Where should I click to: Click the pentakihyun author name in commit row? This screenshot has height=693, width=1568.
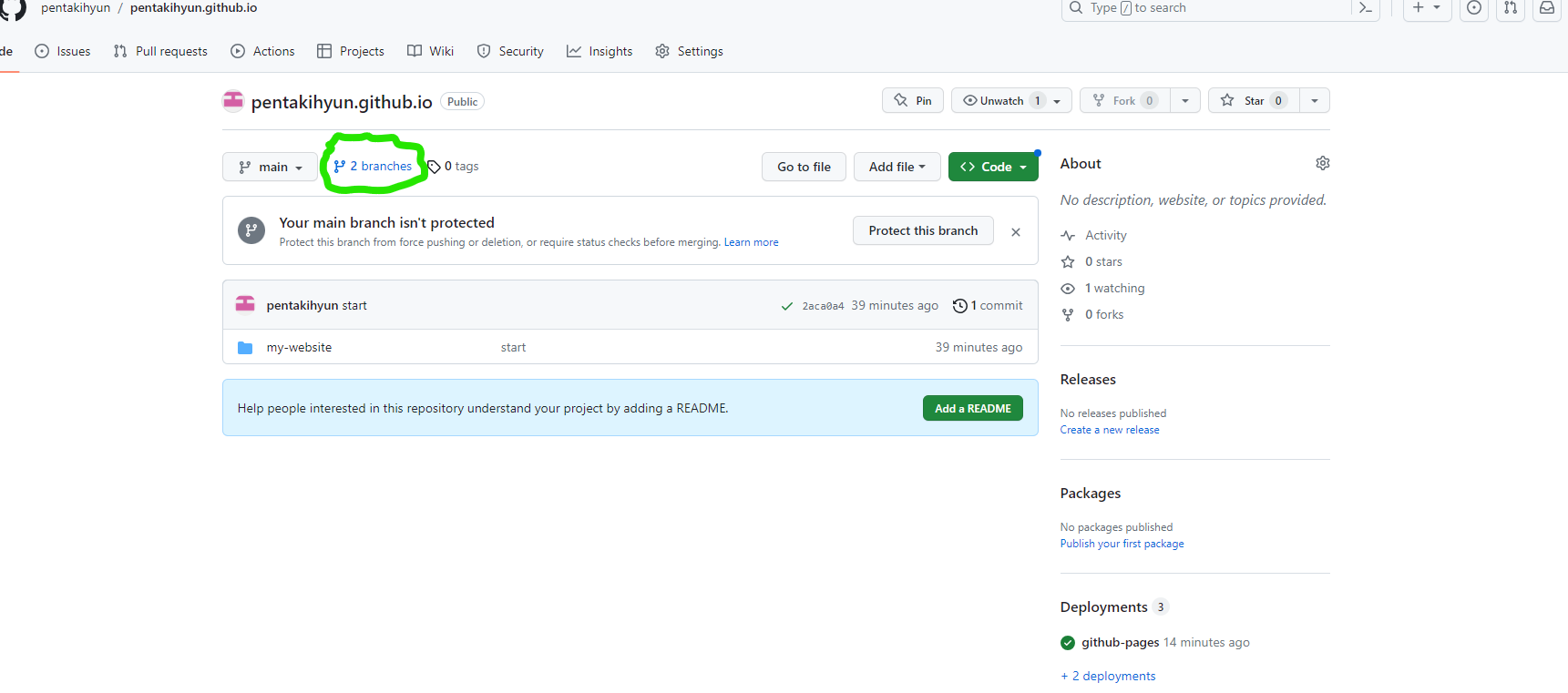pos(302,306)
